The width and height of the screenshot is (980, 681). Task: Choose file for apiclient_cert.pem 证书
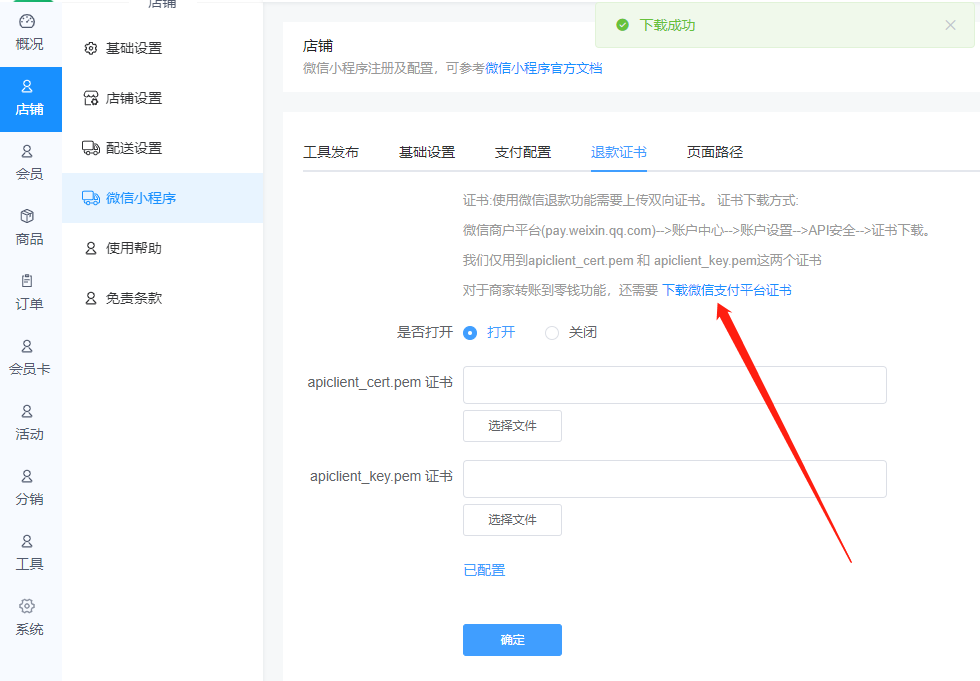(x=512, y=426)
